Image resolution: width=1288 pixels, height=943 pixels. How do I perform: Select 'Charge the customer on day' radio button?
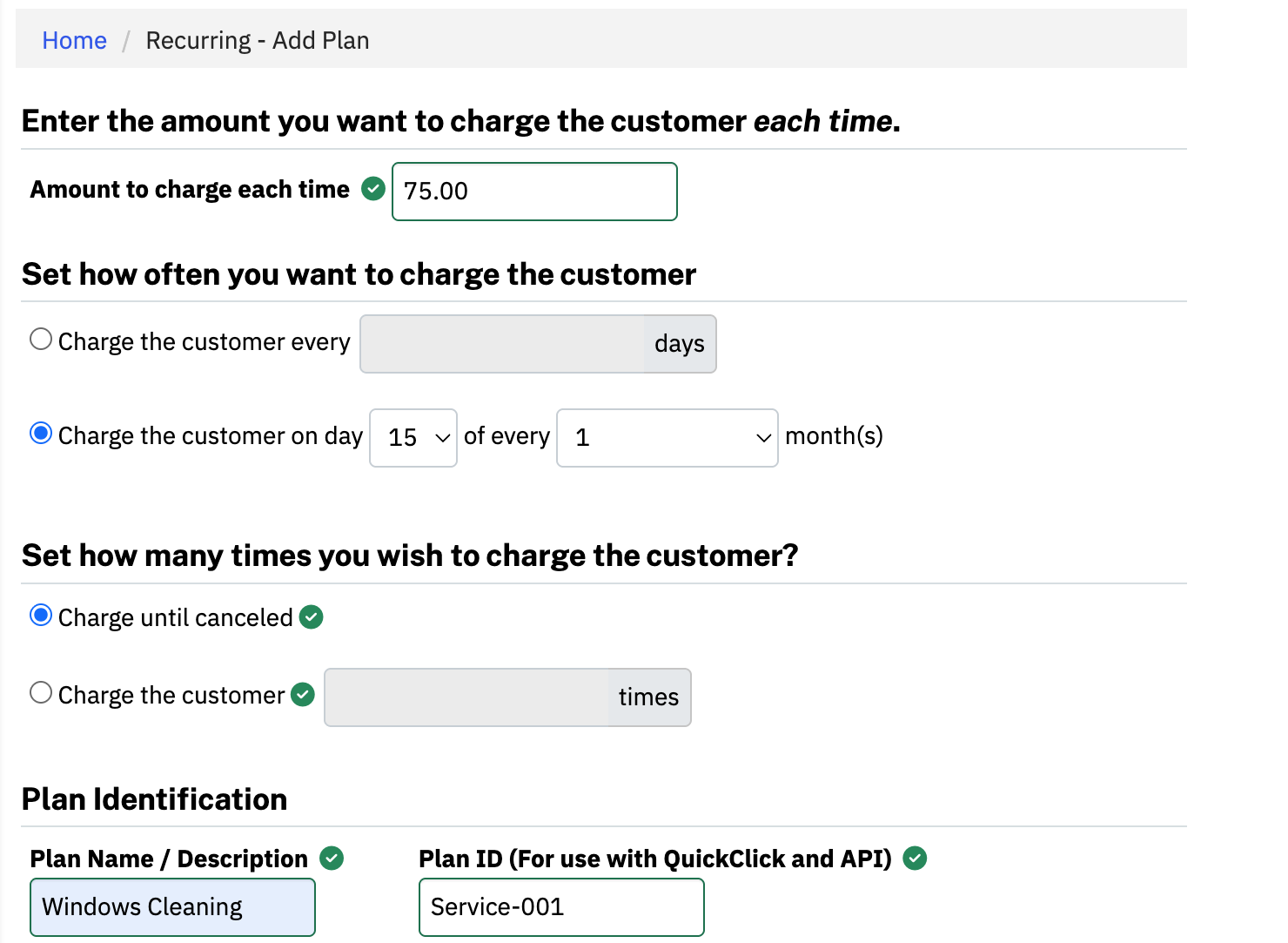pyautogui.click(x=41, y=433)
